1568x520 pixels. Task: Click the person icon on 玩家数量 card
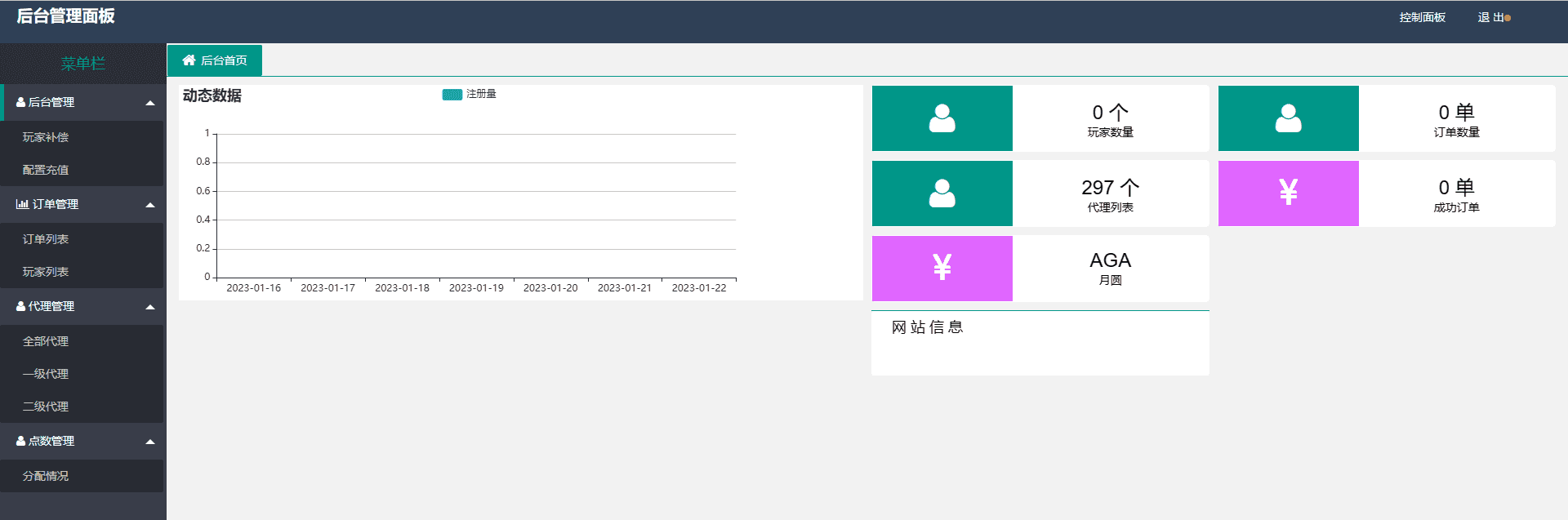(942, 118)
